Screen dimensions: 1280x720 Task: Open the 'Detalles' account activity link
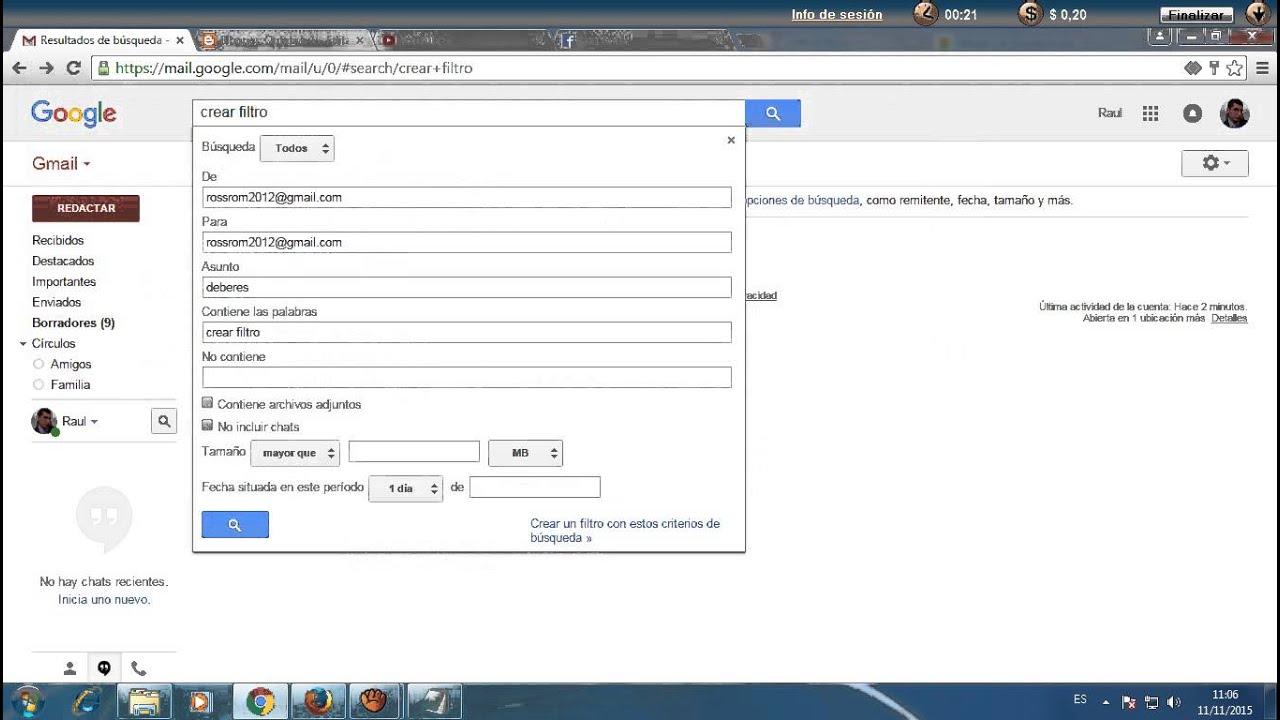(x=1229, y=318)
